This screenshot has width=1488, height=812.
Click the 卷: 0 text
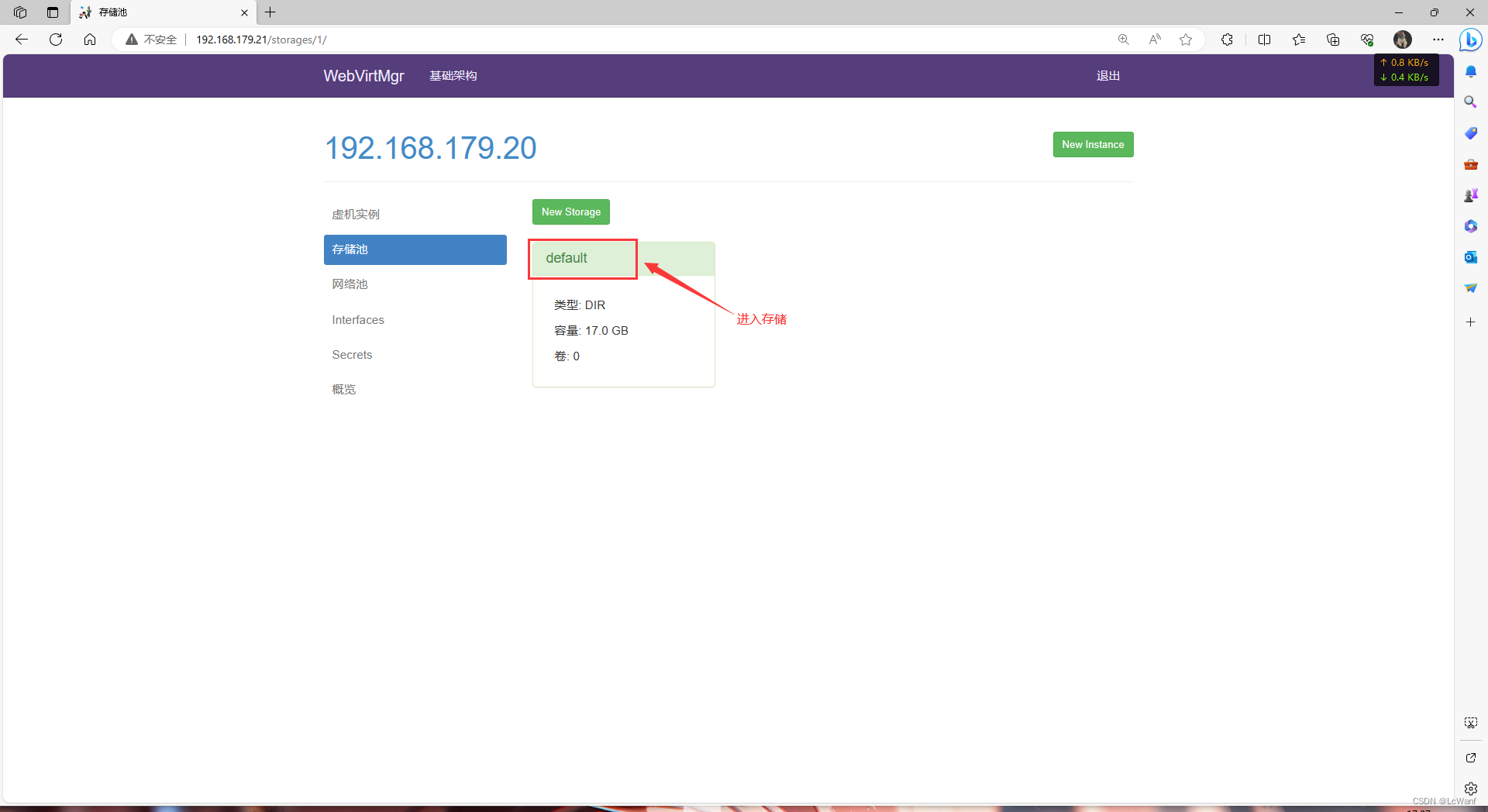pos(567,356)
